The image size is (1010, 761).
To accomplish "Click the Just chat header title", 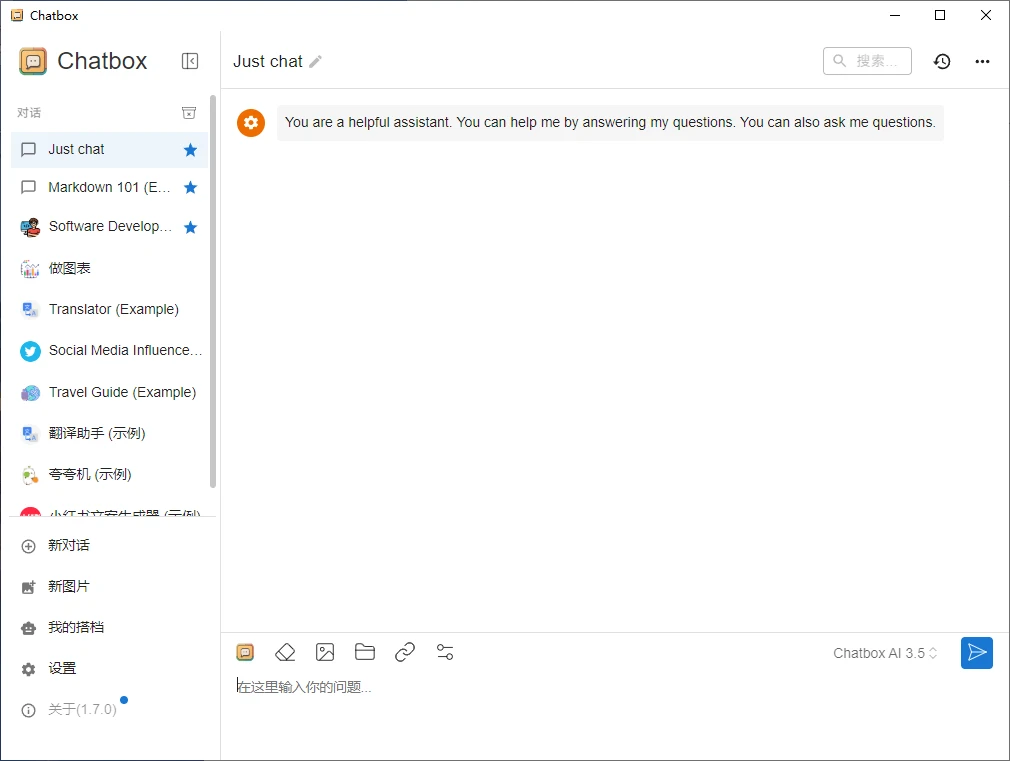I will coord(267,61).
